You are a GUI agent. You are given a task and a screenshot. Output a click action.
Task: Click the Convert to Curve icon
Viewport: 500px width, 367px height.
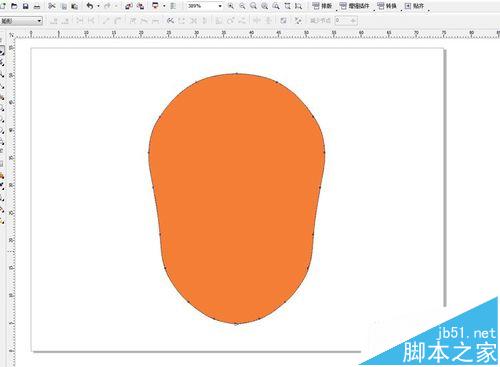pos(117,21)
